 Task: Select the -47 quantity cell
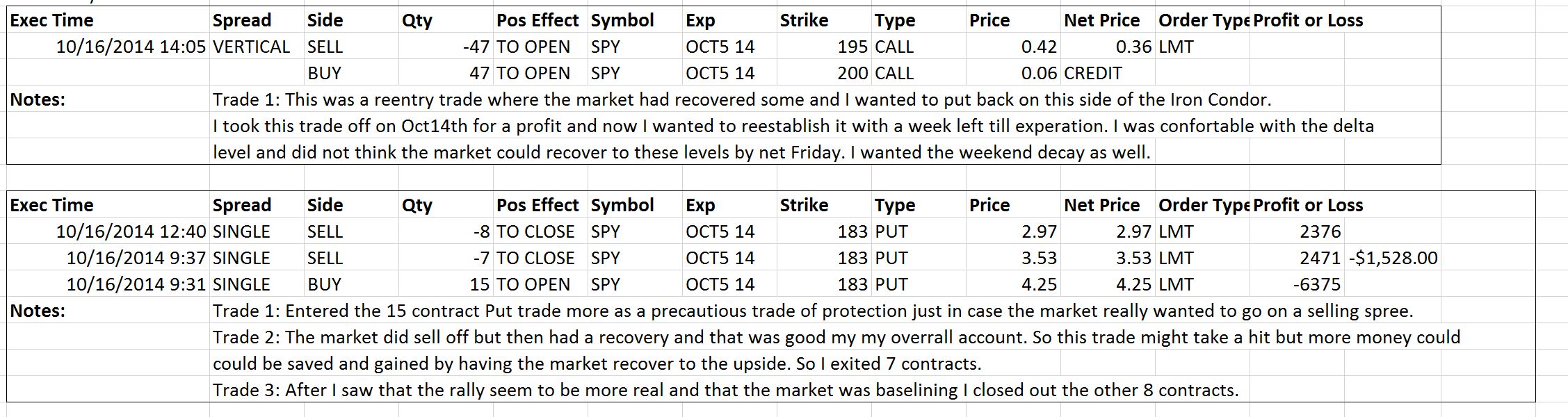[446, 47]
